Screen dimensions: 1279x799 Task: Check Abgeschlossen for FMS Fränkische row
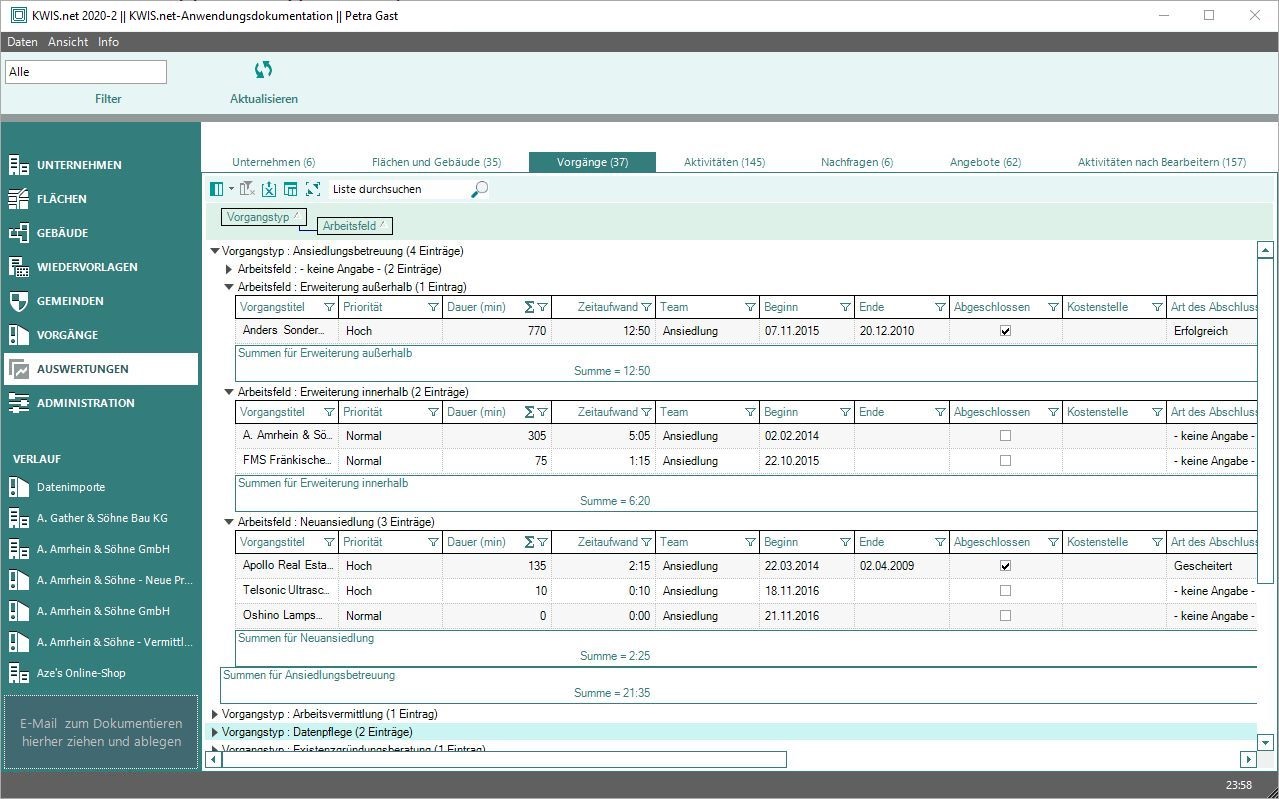tap(1005, 461)
